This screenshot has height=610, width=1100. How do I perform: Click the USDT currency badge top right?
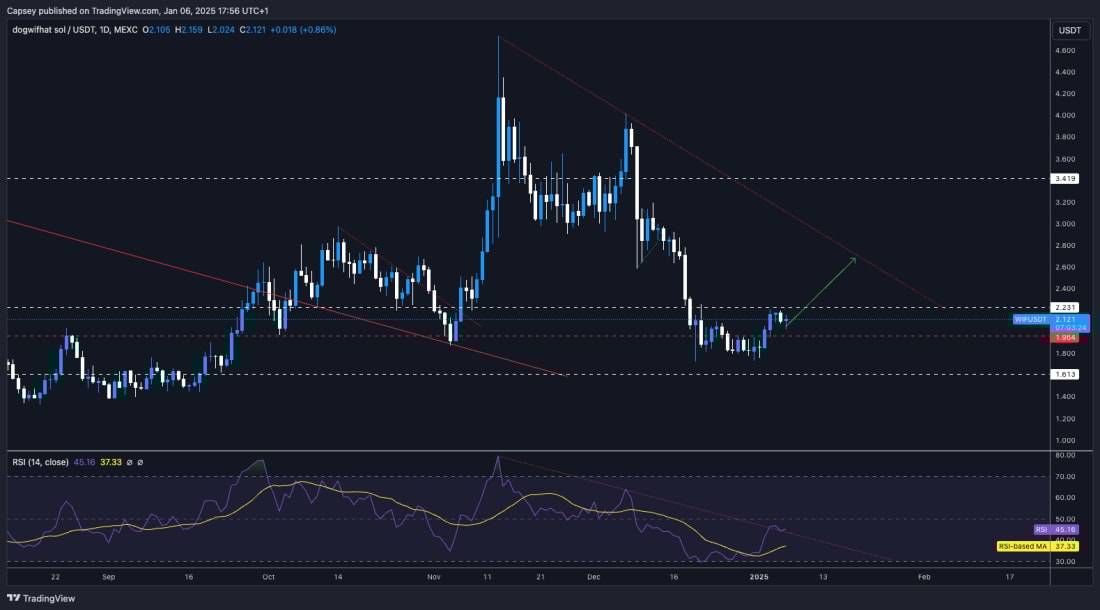(x=1069, y=31)
